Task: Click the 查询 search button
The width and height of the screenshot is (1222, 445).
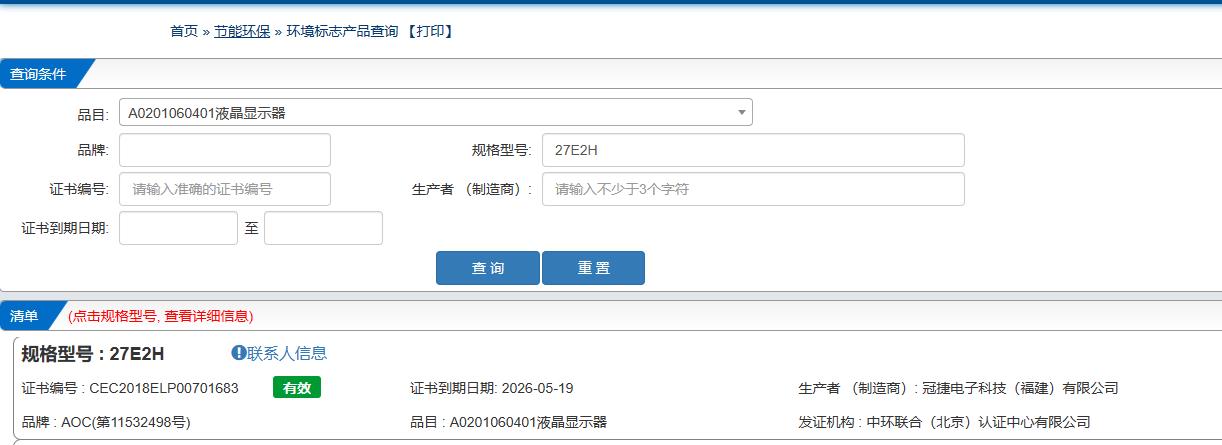Action: tap(488, 268)
